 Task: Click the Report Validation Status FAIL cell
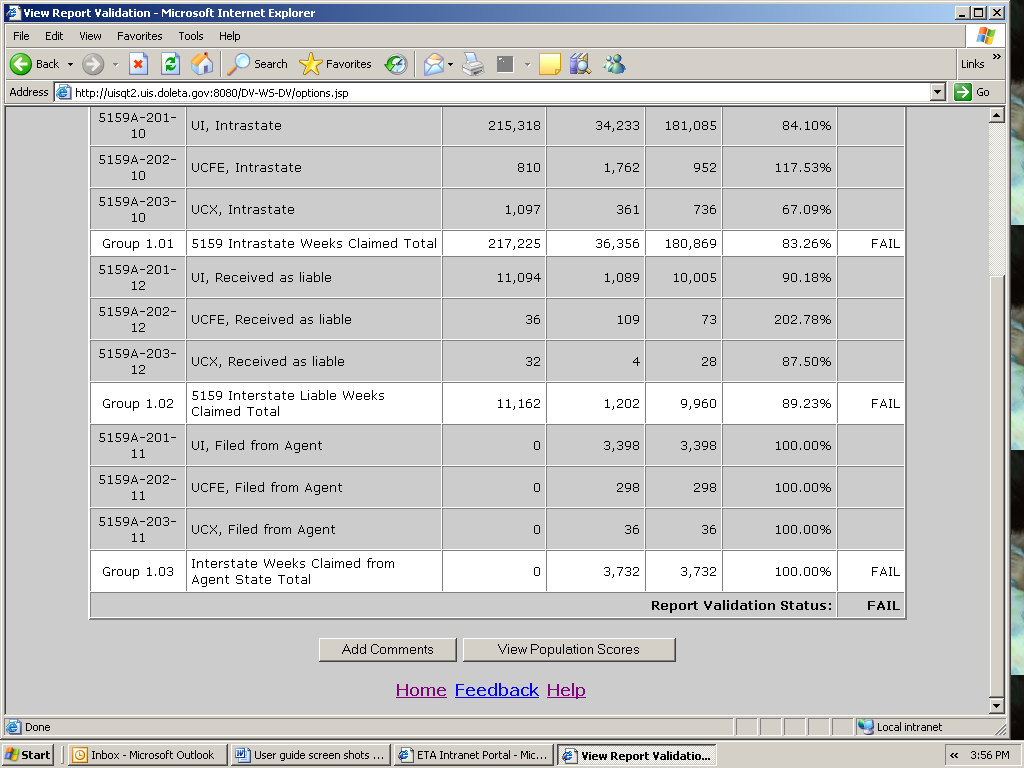pos(871,605)
